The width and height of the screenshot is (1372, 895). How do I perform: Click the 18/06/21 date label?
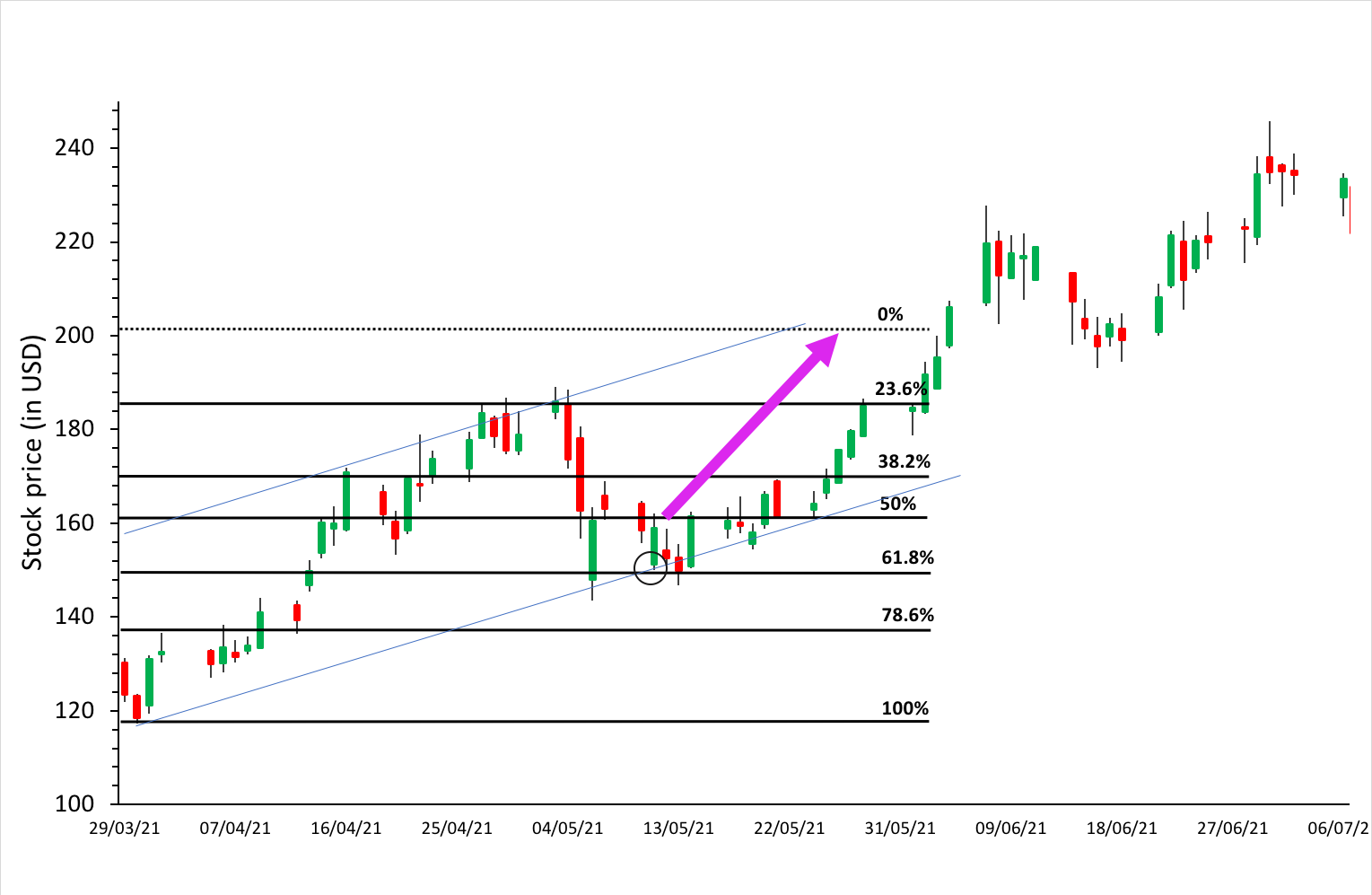point(1122,829)
